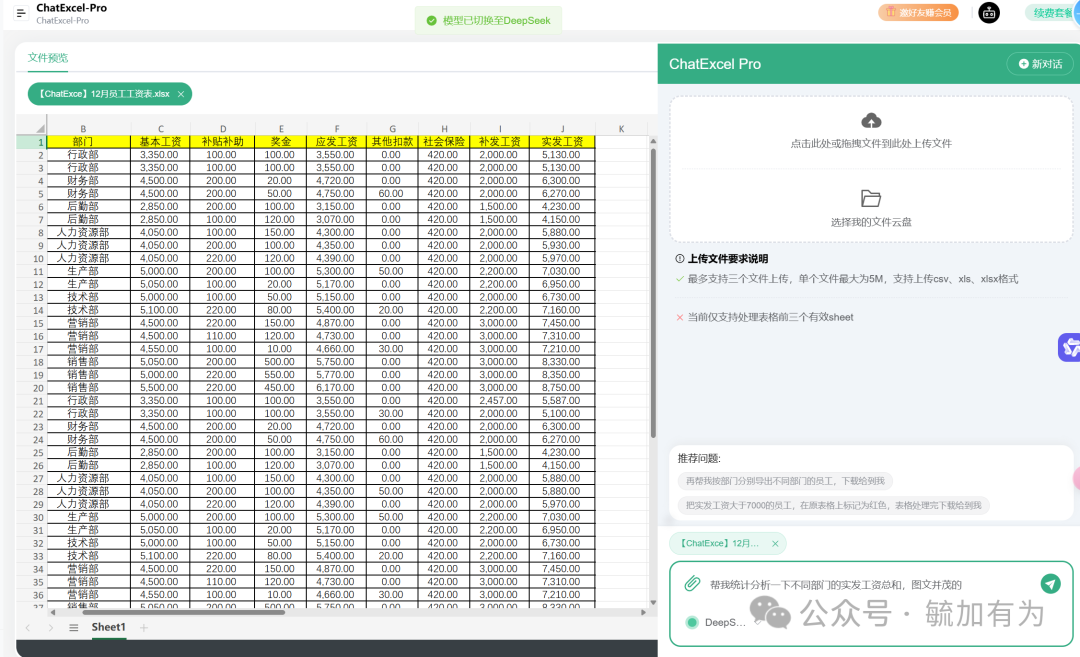Click cell 8,750.00 in row 20

(x=562, y=388)
